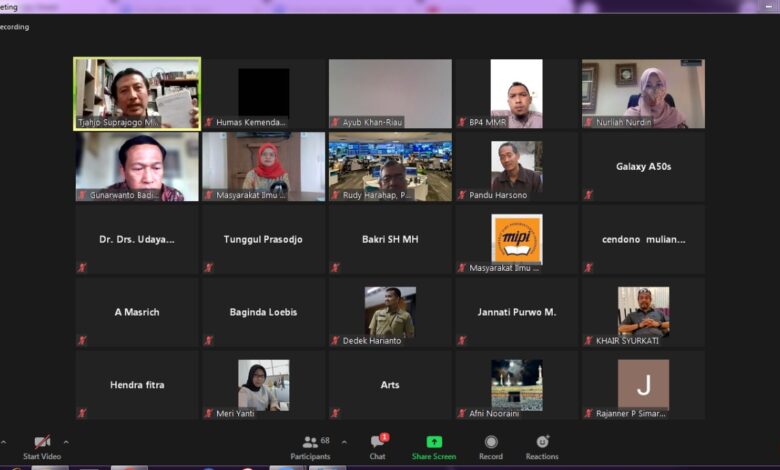780x470 pixels.
Task: Click the muted mic icon on Arts tile
Action: (x=335, y=413)
